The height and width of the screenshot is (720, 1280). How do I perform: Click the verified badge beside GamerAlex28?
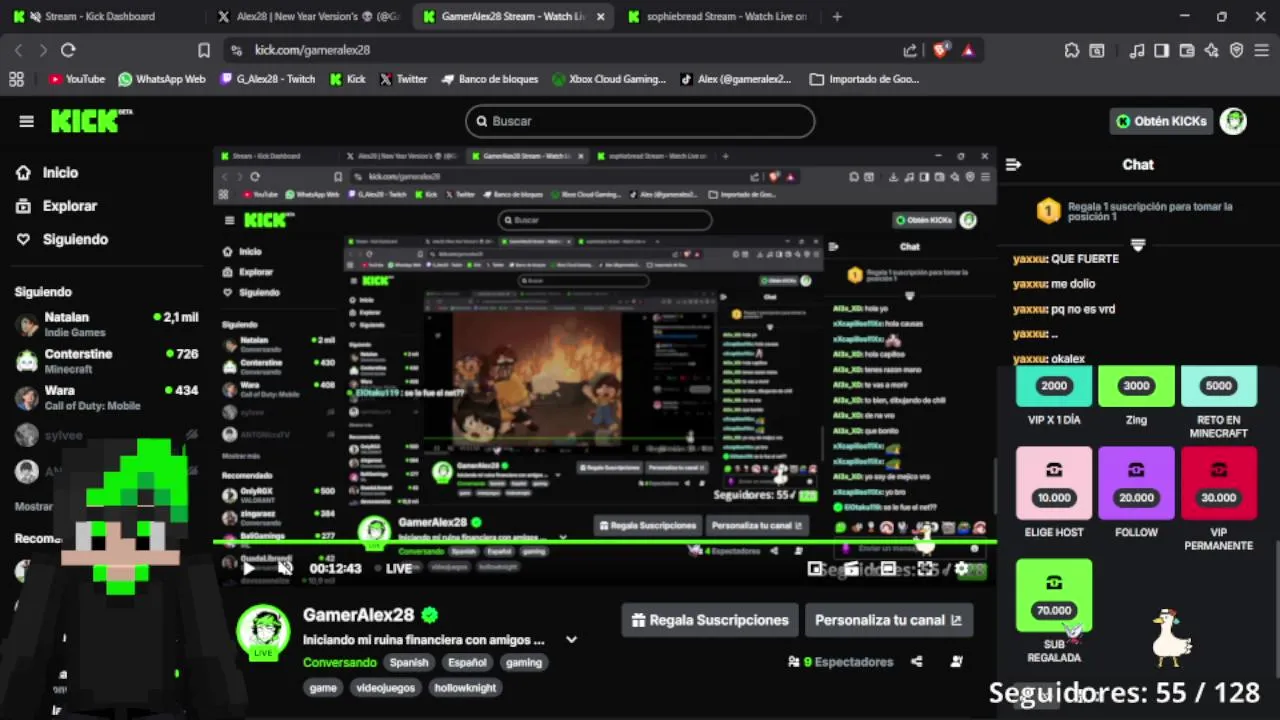430,615
